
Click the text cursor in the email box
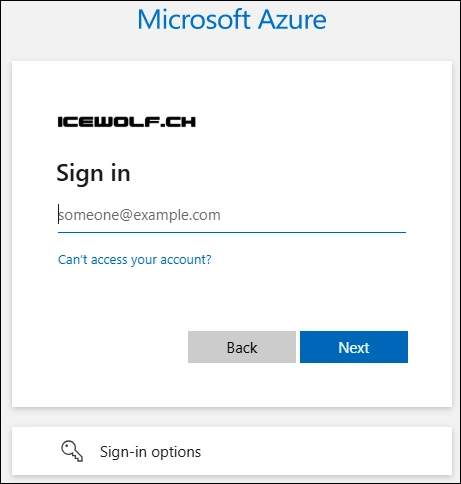pyautogui.click(x=59, y=214)
